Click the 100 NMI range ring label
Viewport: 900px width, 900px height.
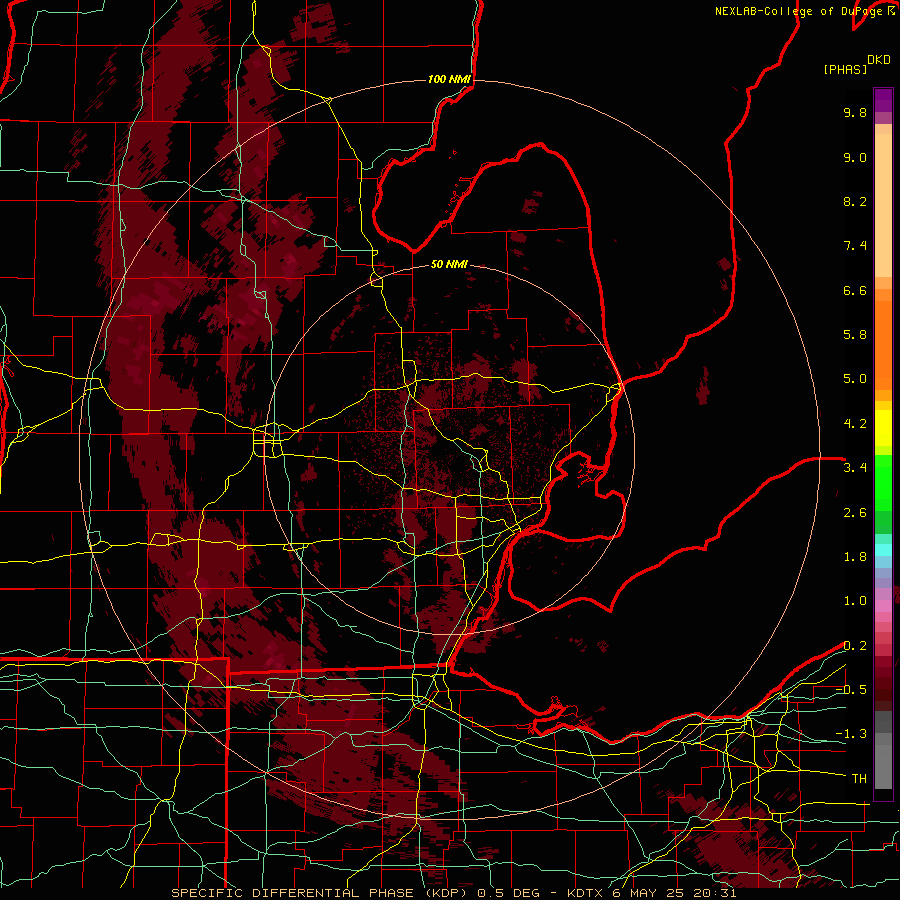449,79
